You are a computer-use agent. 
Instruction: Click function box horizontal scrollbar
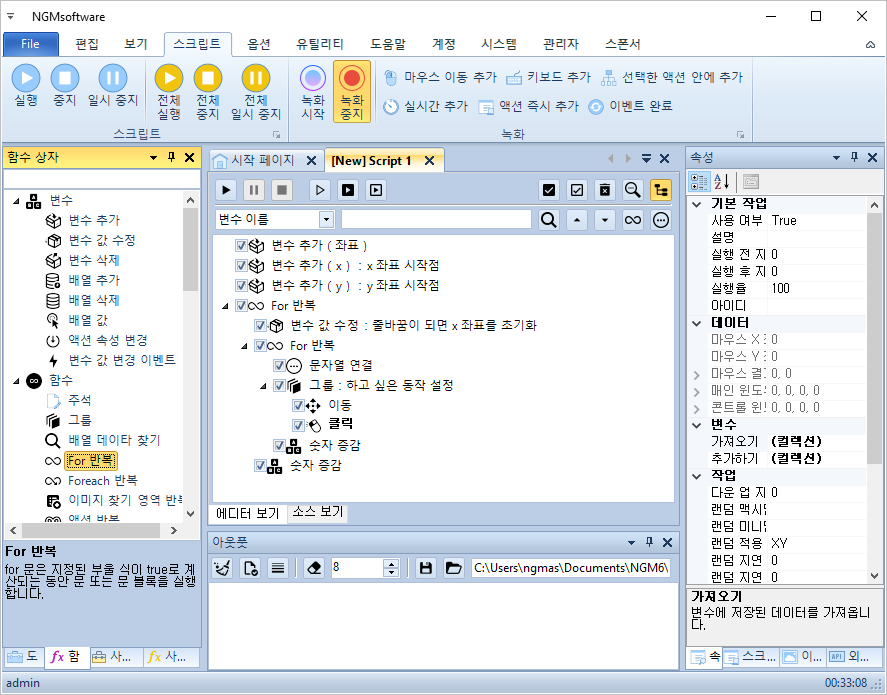point(91,530)
